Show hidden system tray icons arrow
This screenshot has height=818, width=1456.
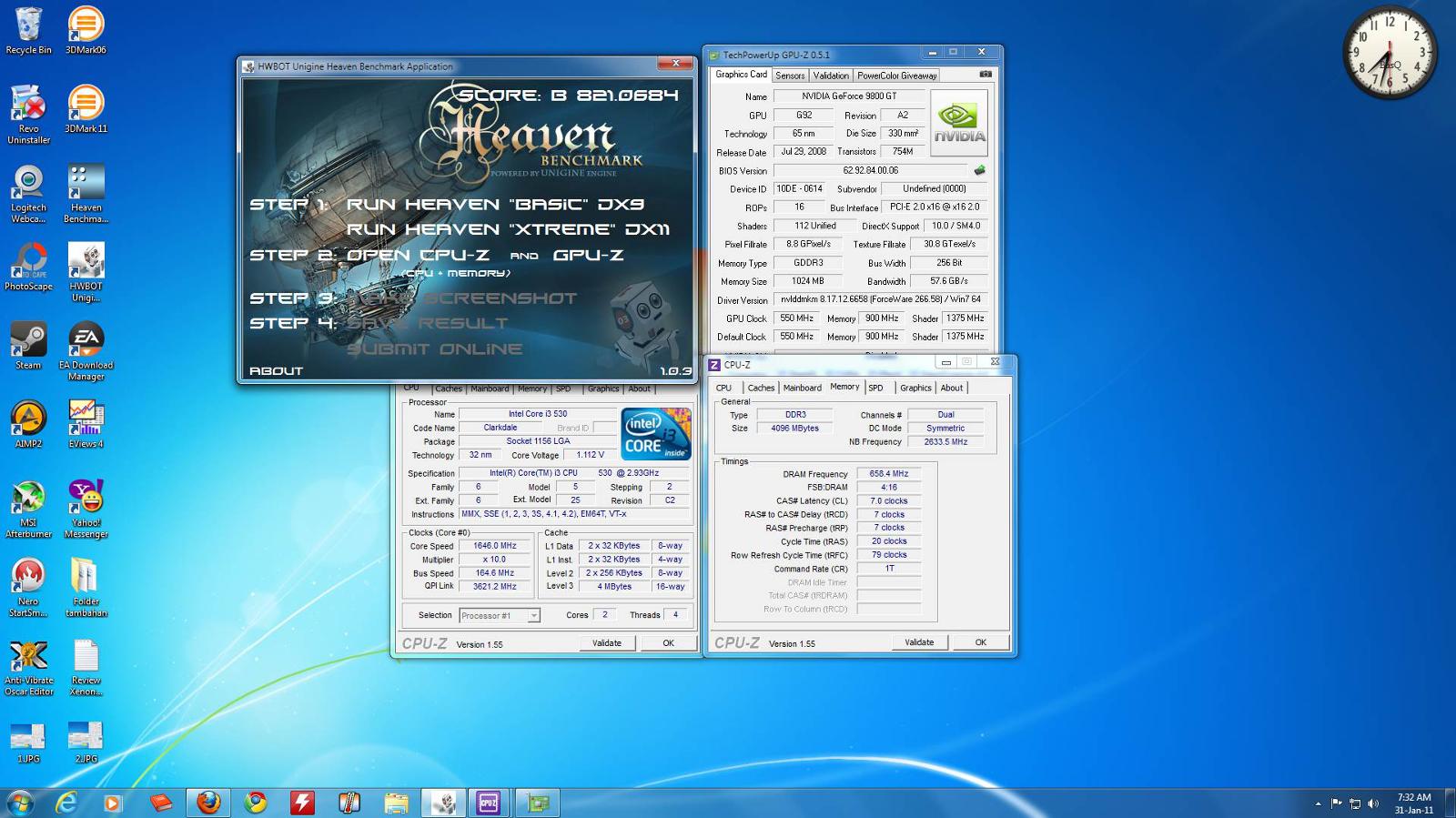point(1318,803)
